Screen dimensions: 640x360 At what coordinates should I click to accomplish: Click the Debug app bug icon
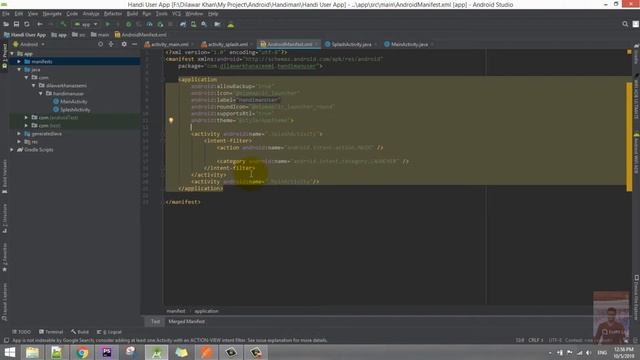tap(129, 24)
